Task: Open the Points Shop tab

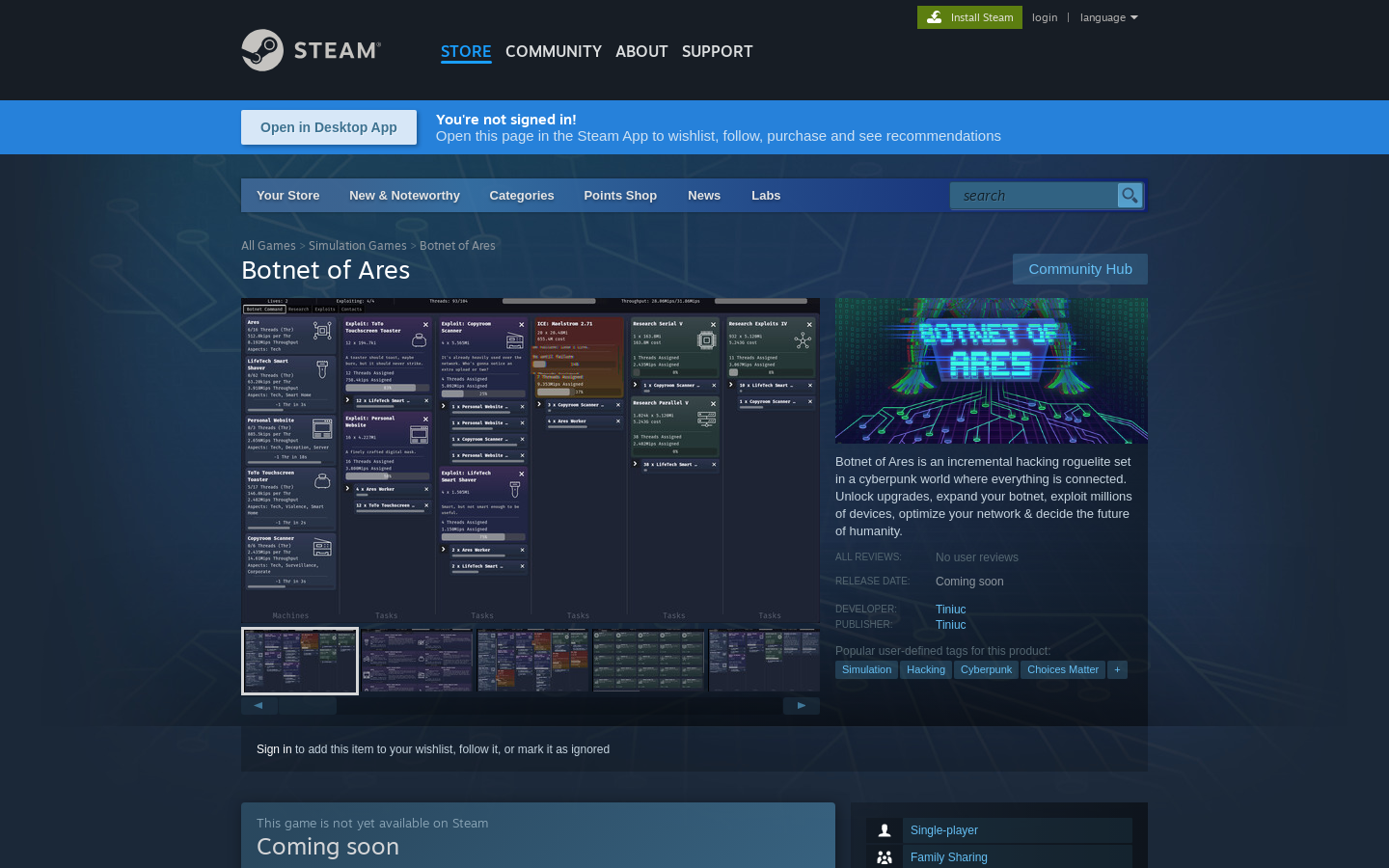Action: [620, 195]
